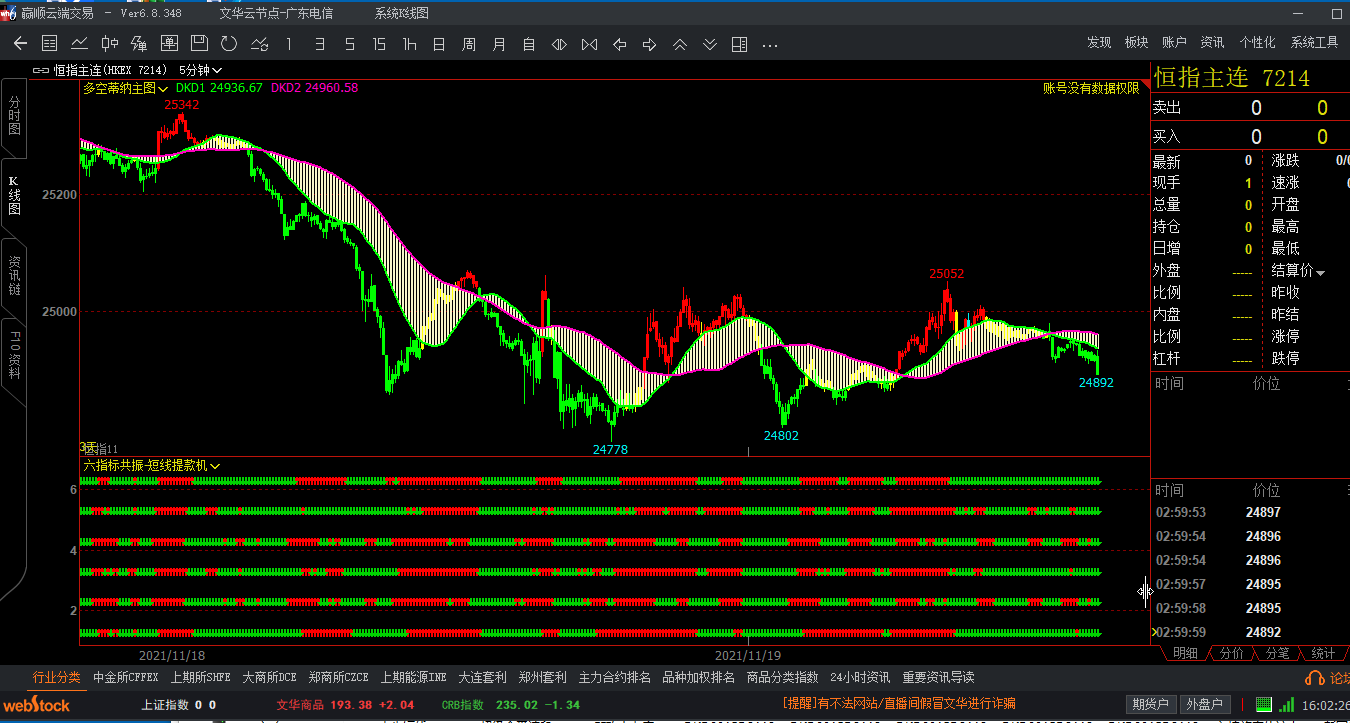Open 郑商所CZCE exchange tab
Screen dimensions: 1350x723
(339, 677)
